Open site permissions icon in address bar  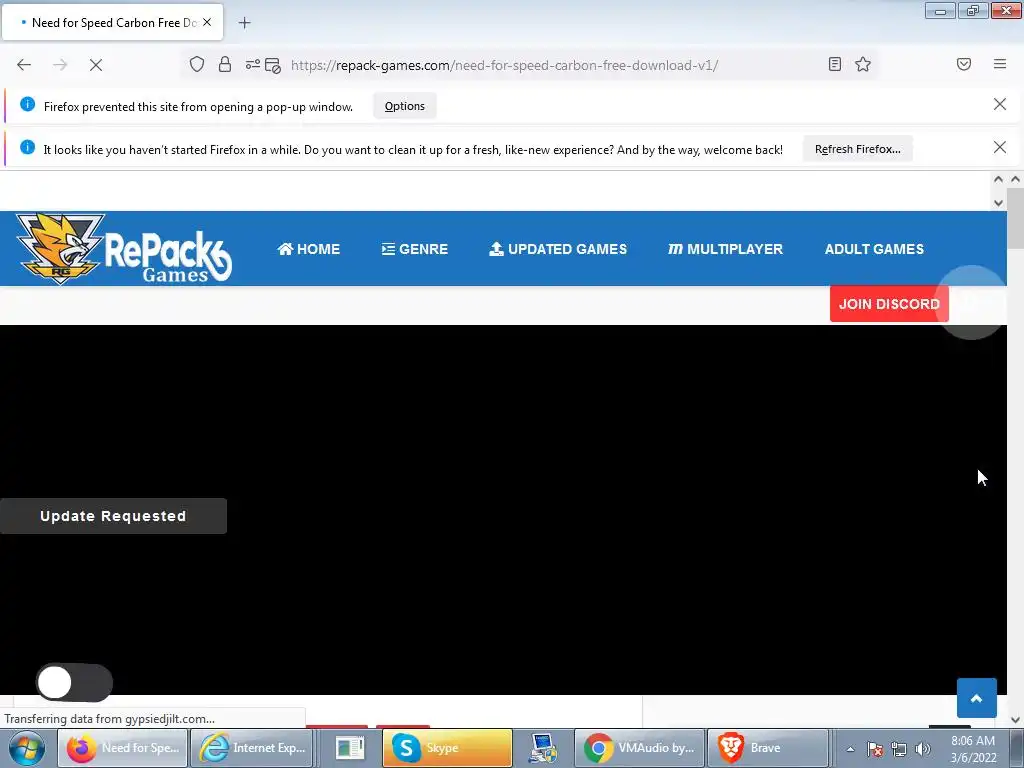pyautogui.click(x=252, y=64)
